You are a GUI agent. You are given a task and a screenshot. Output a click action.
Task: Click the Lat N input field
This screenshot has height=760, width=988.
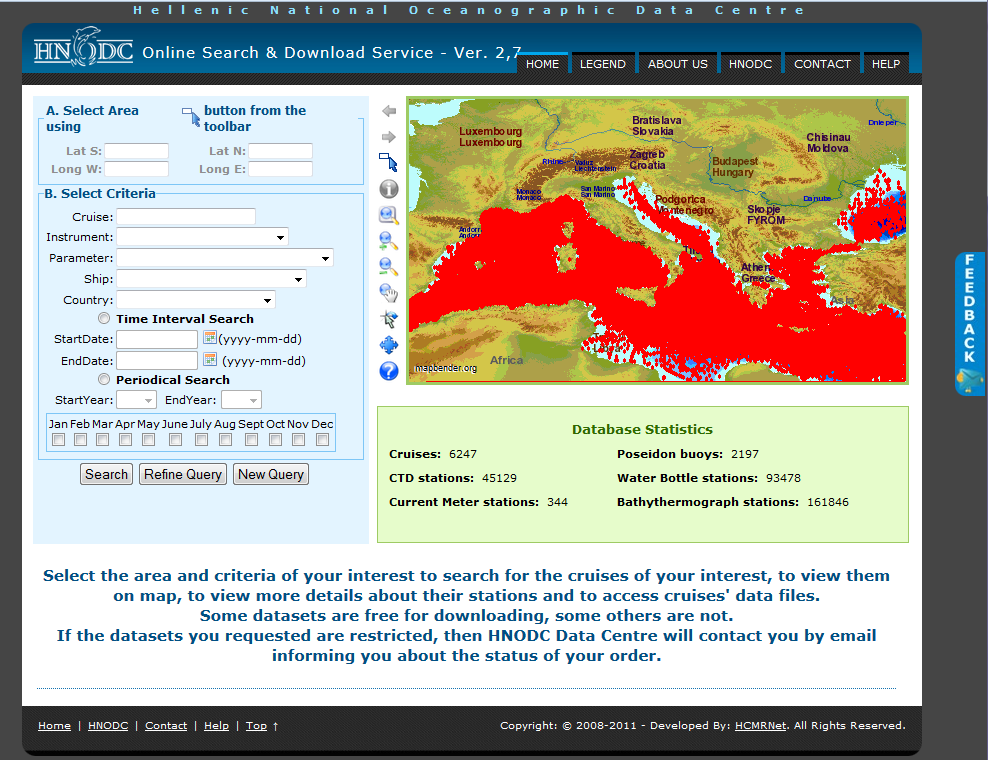[x=280, y=151]
